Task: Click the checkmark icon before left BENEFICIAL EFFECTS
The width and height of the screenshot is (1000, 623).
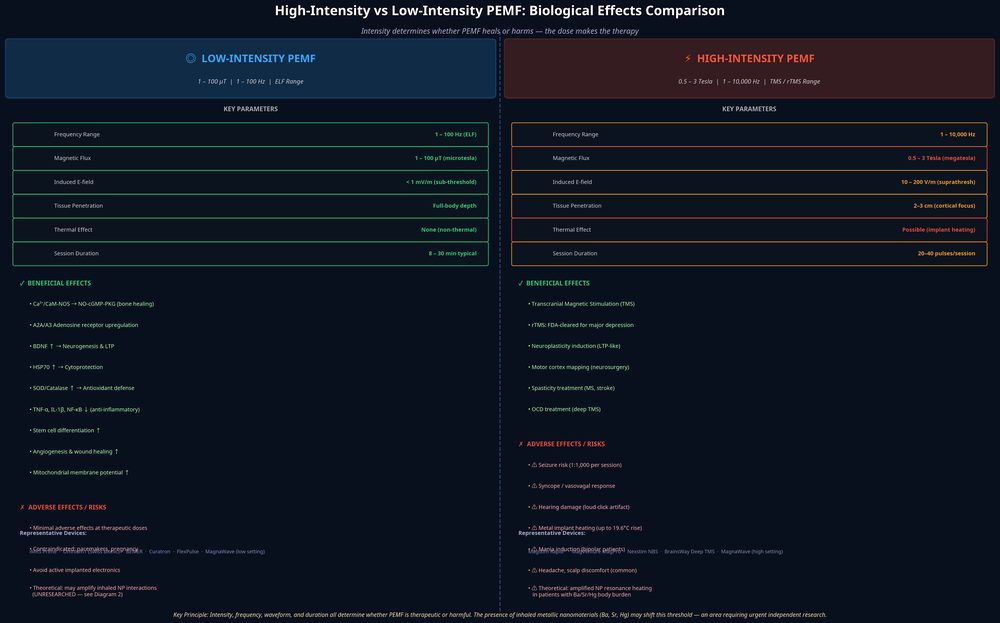Action: 22,282
